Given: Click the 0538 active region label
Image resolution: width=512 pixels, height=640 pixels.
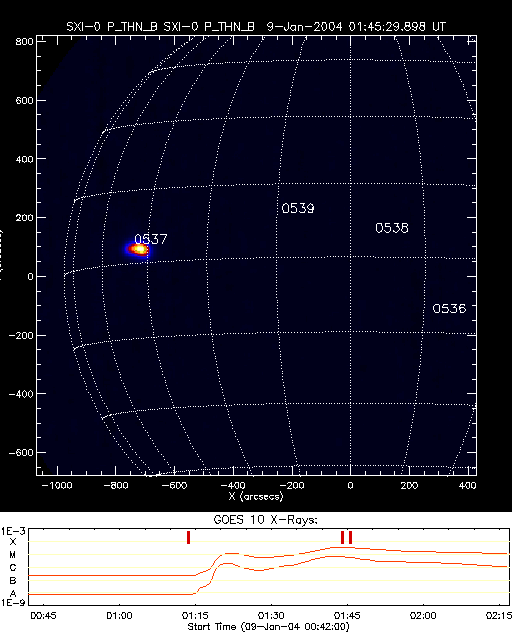Looking at the screenshot, I should [x=392, y=228].
